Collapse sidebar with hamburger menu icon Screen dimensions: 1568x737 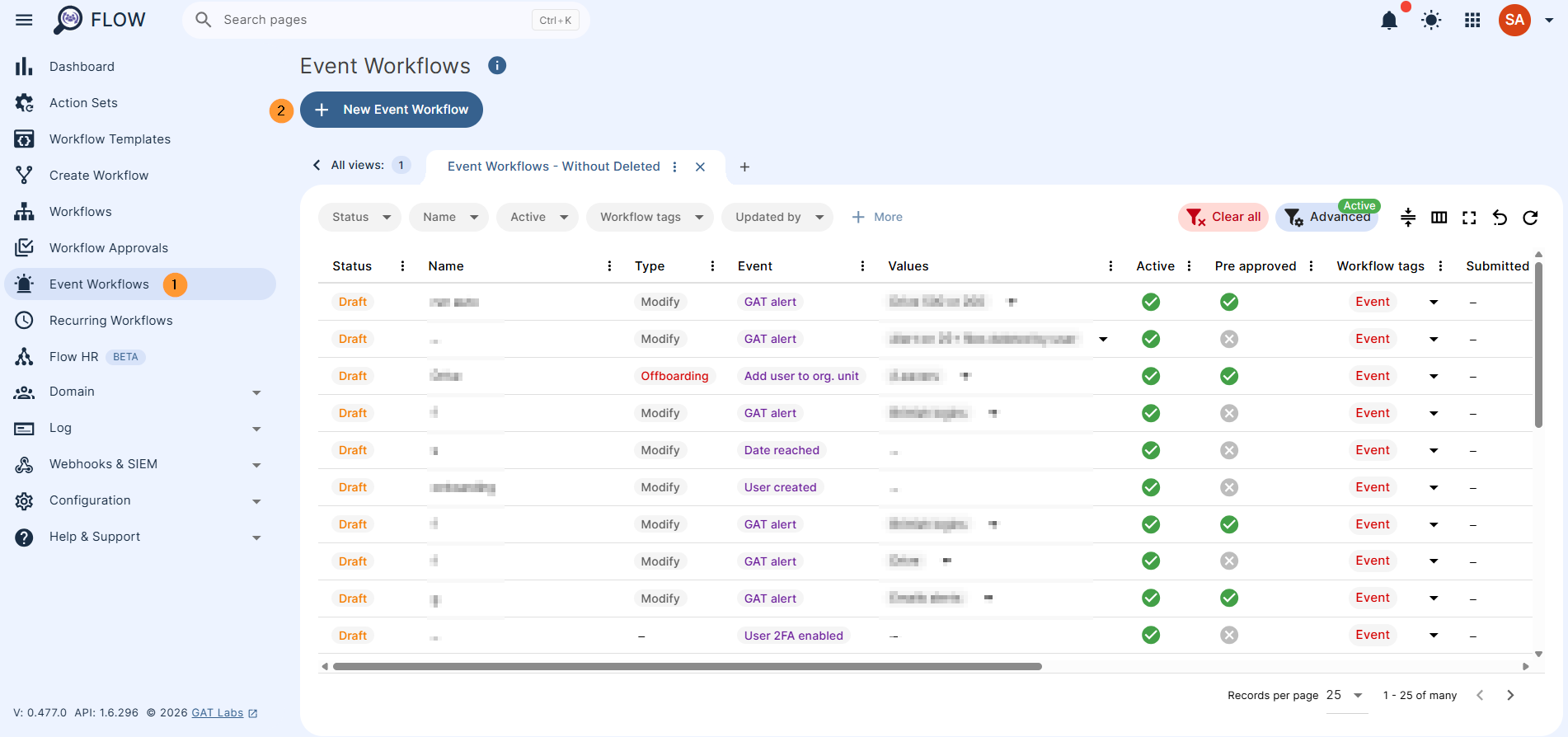[x=24, y=20]
